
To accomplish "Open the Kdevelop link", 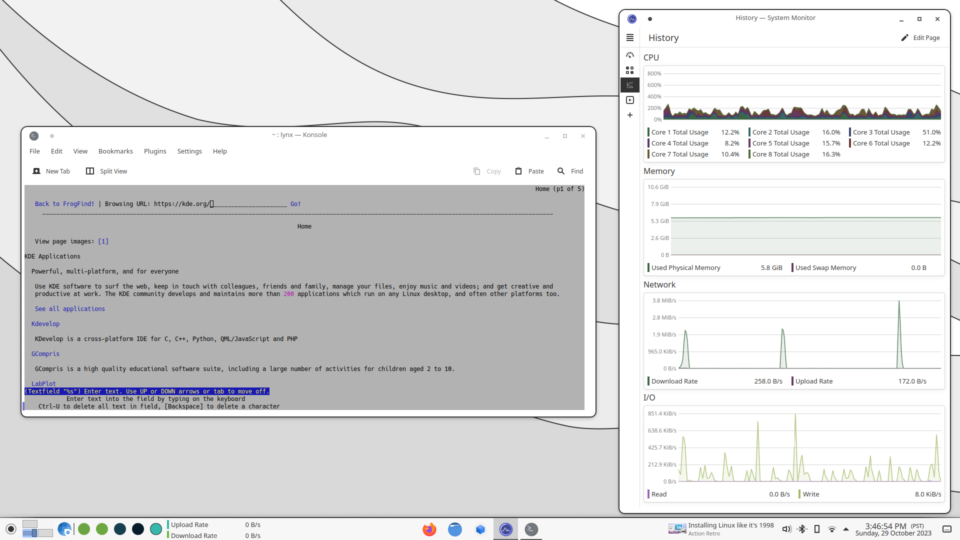I will tap(46, 324).
